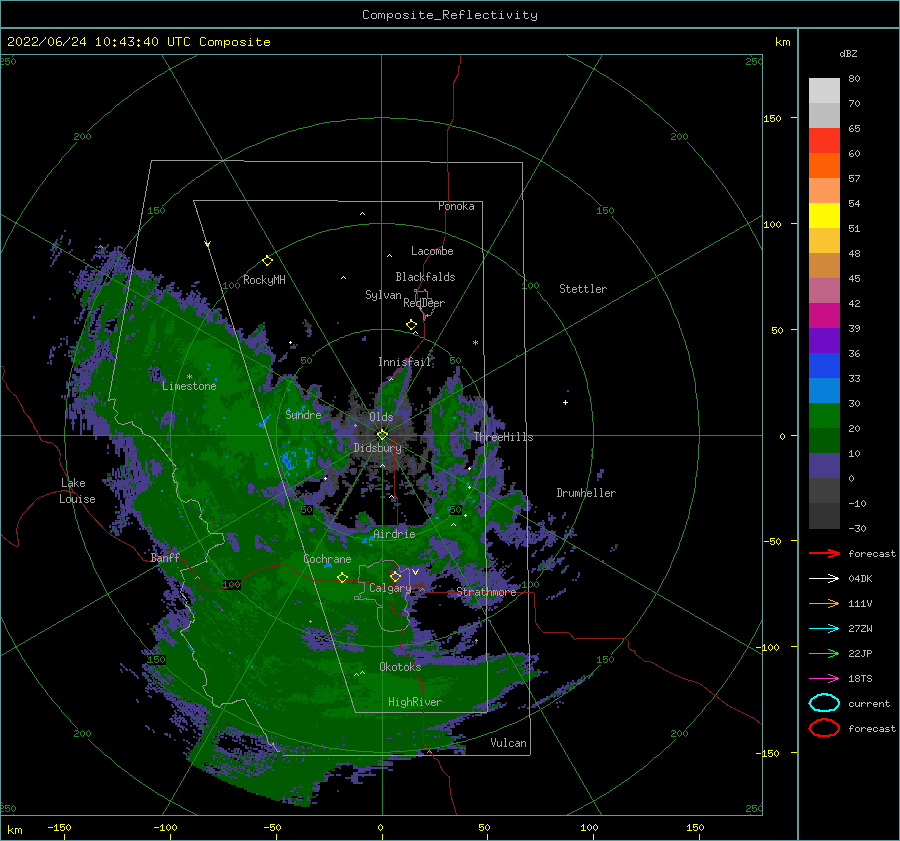Viewport: 900px width, 841px height.
Task: Select the bright green 20-30 dBZ swatch
Action: coord(824,416)
